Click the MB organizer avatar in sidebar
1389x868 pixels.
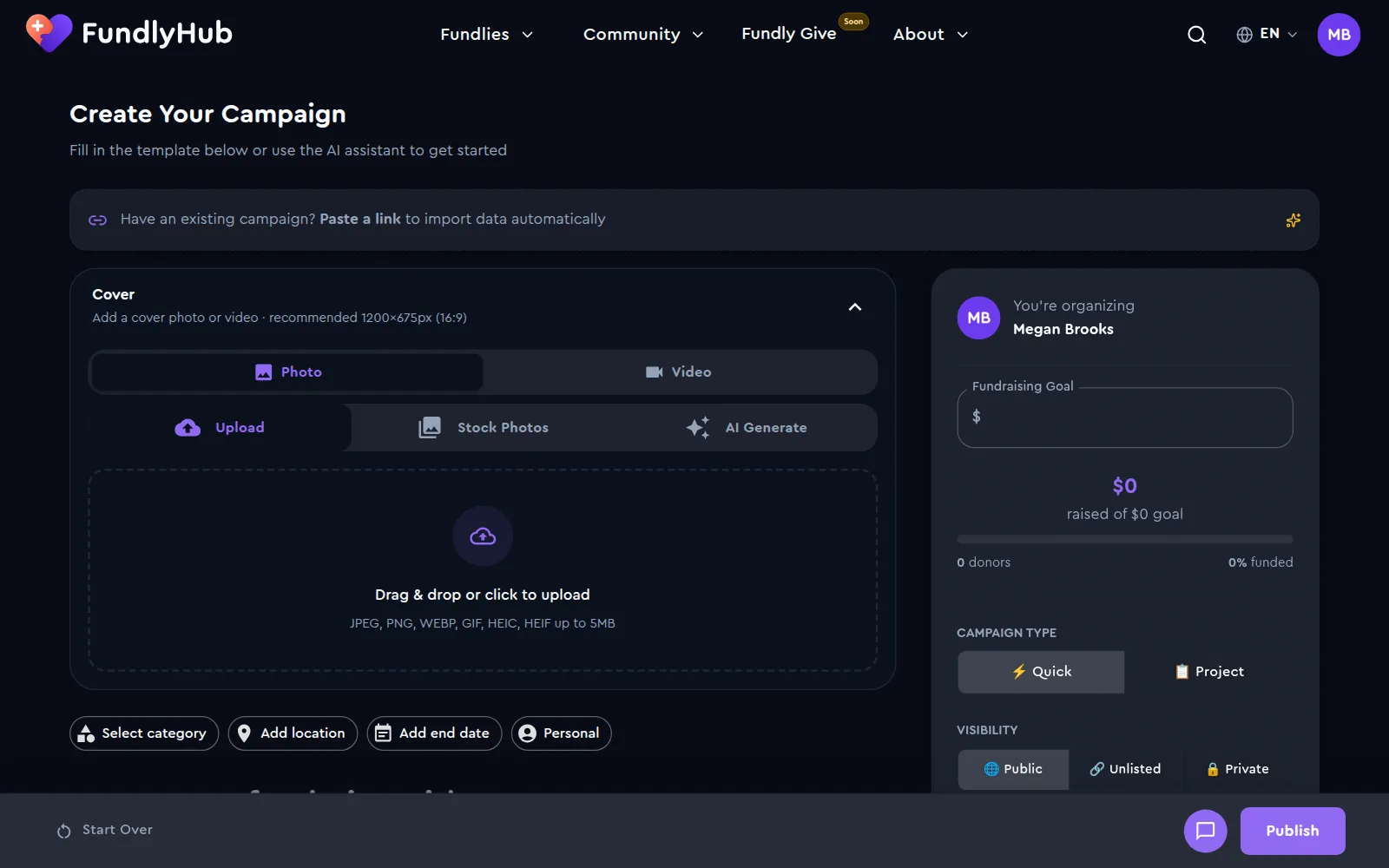click(x=978, y=318)
